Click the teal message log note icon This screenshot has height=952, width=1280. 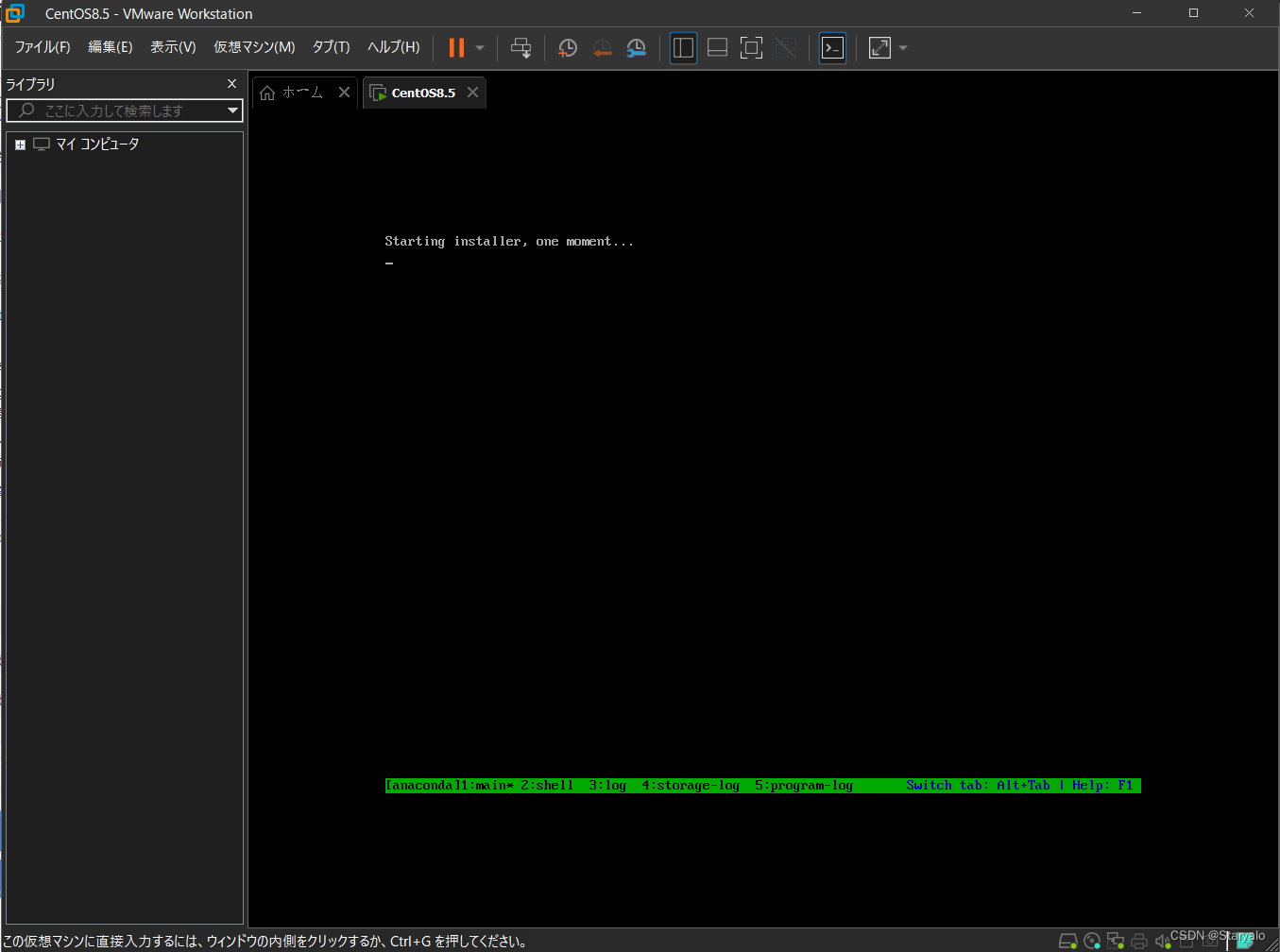(1245, 941)
